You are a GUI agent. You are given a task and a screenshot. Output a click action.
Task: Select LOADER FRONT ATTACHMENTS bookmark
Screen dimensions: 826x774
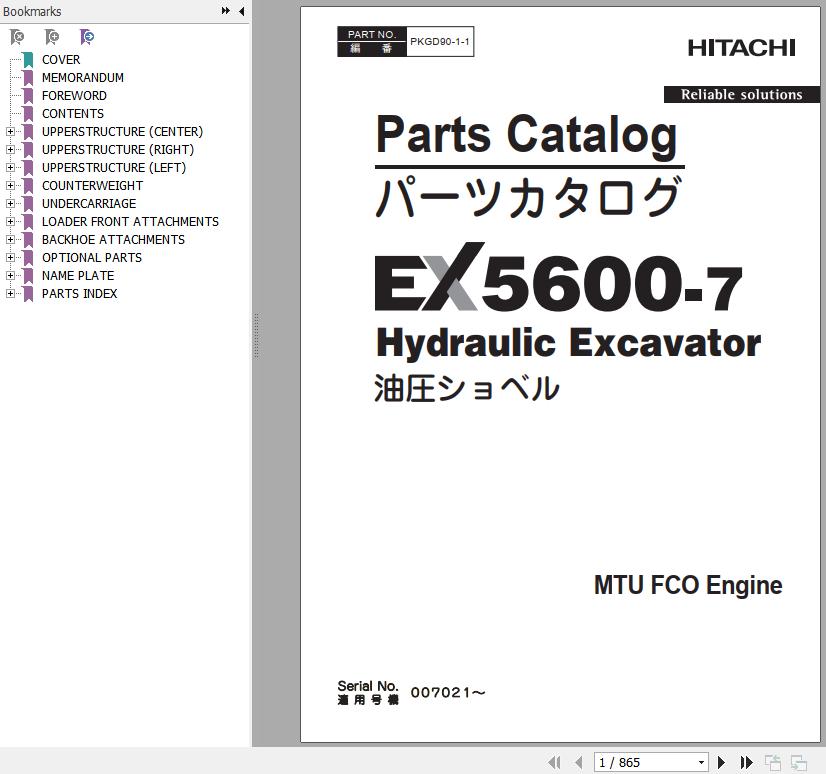(130, 221)
